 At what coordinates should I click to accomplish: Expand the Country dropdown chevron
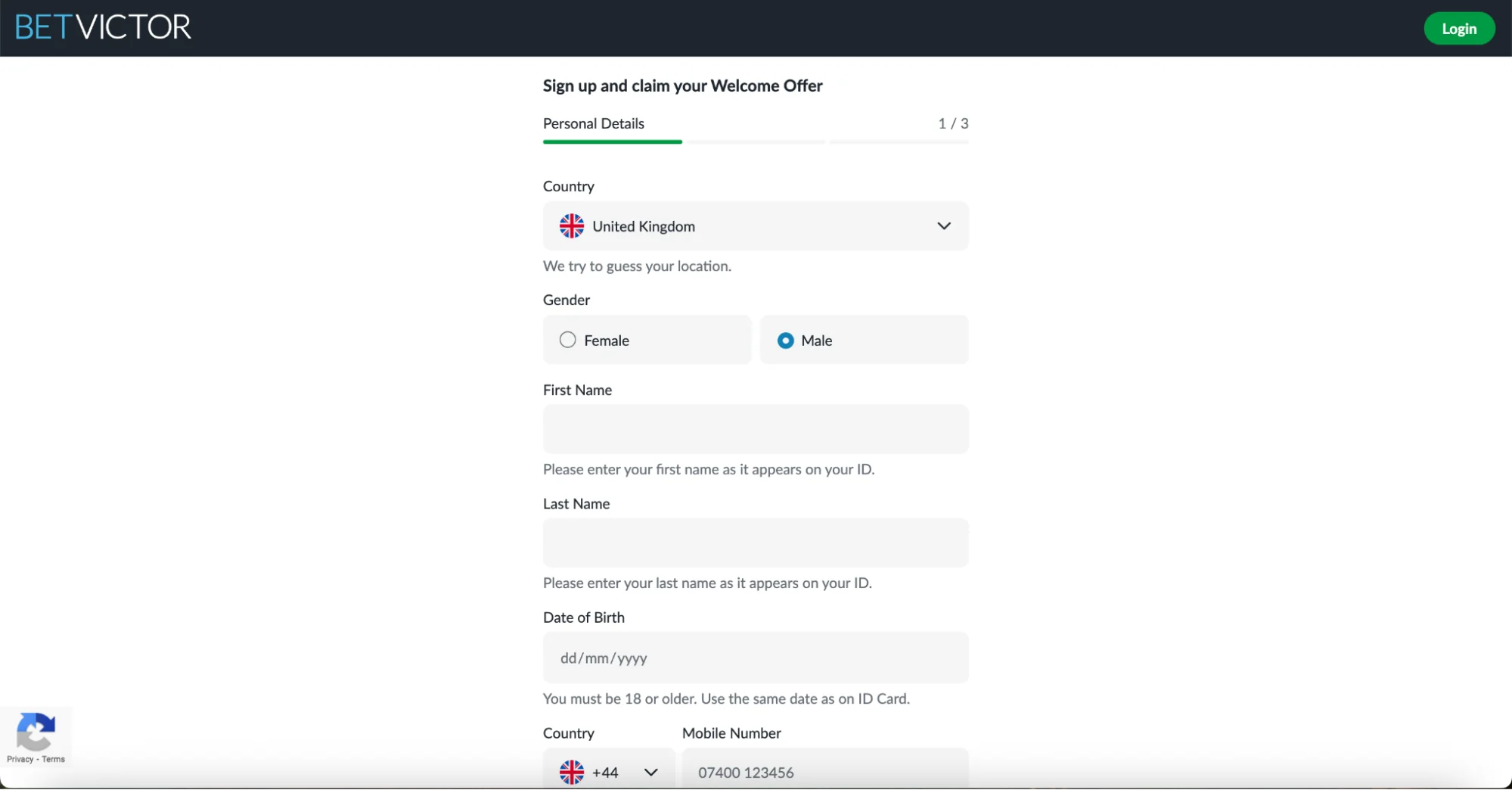943,226
